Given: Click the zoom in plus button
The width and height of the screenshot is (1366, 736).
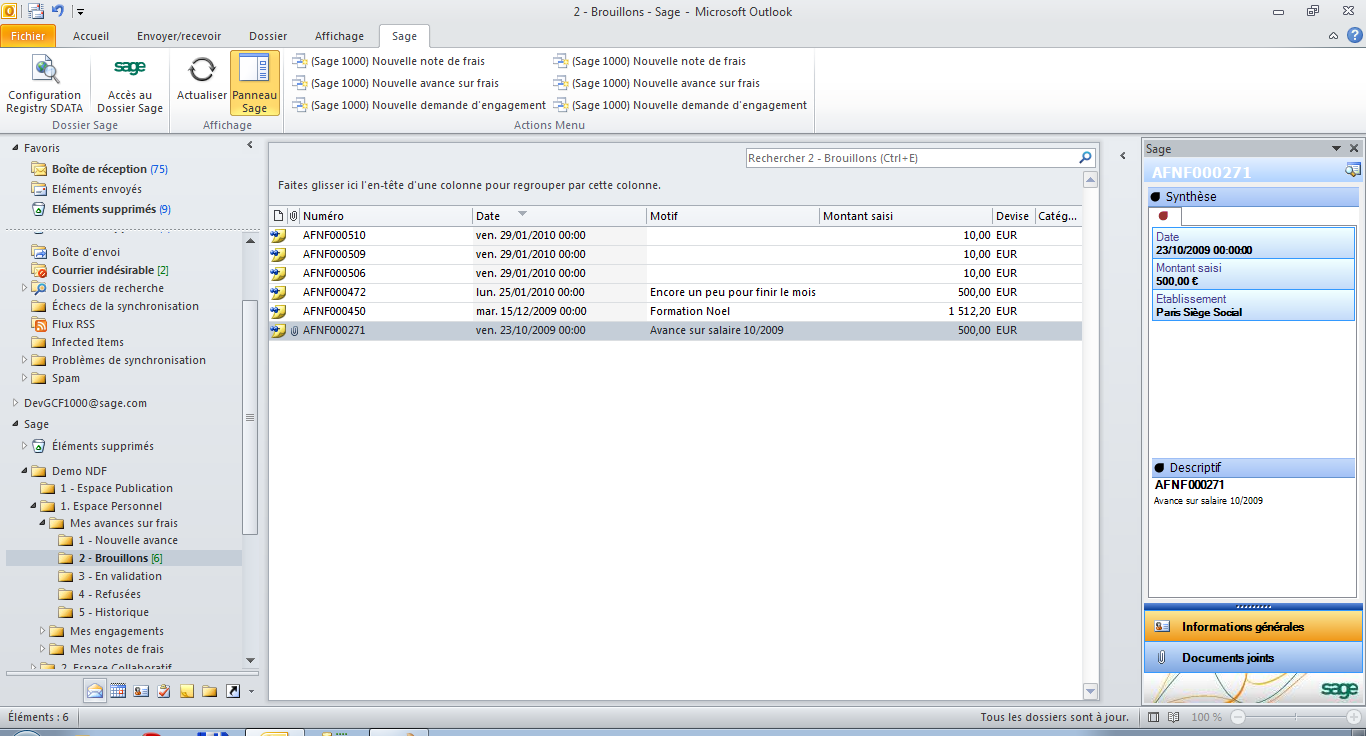Looking at the screenshot, I should click(1354, 717).
